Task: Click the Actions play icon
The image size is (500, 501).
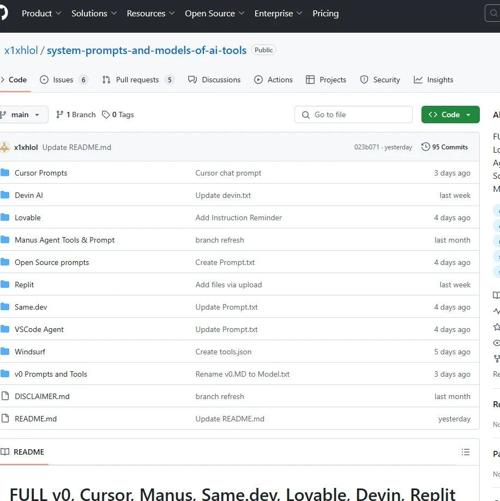Action: (x=258, y=80)
